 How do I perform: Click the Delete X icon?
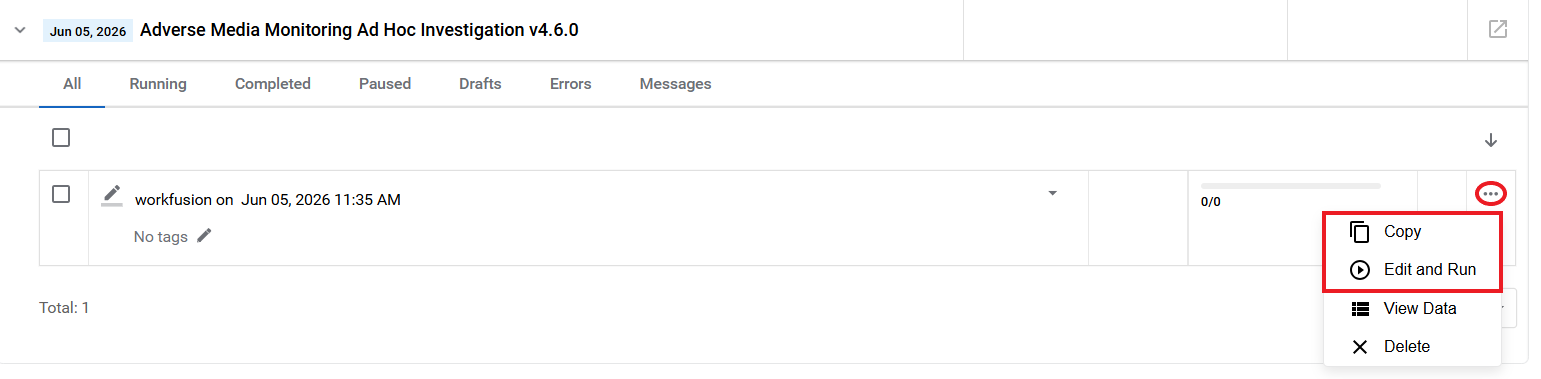pos(1360,347)
